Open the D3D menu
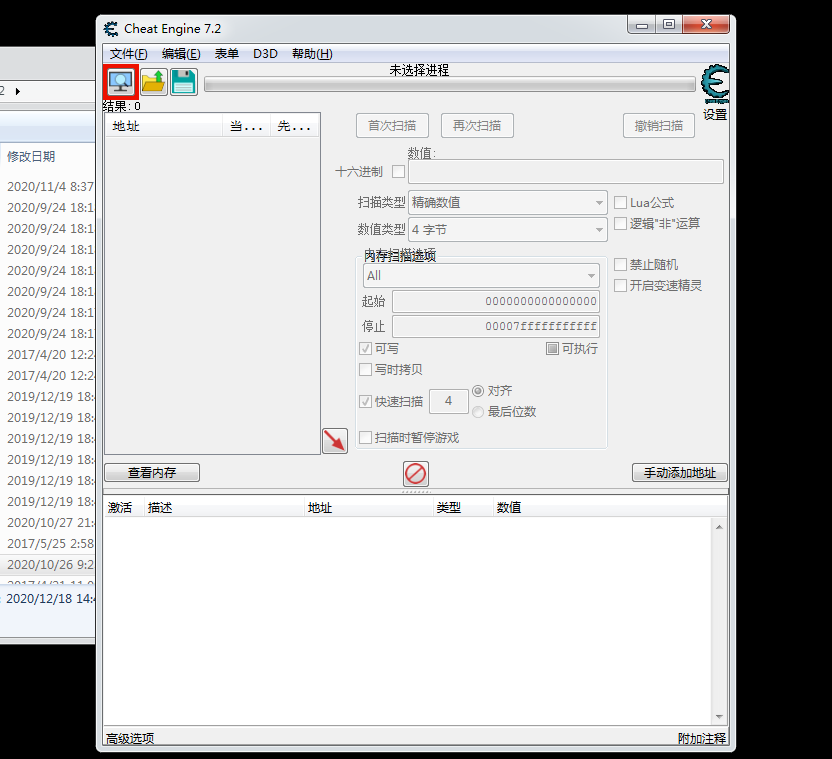The height and width of the screenshot is (759, 832). pos(265,54)
